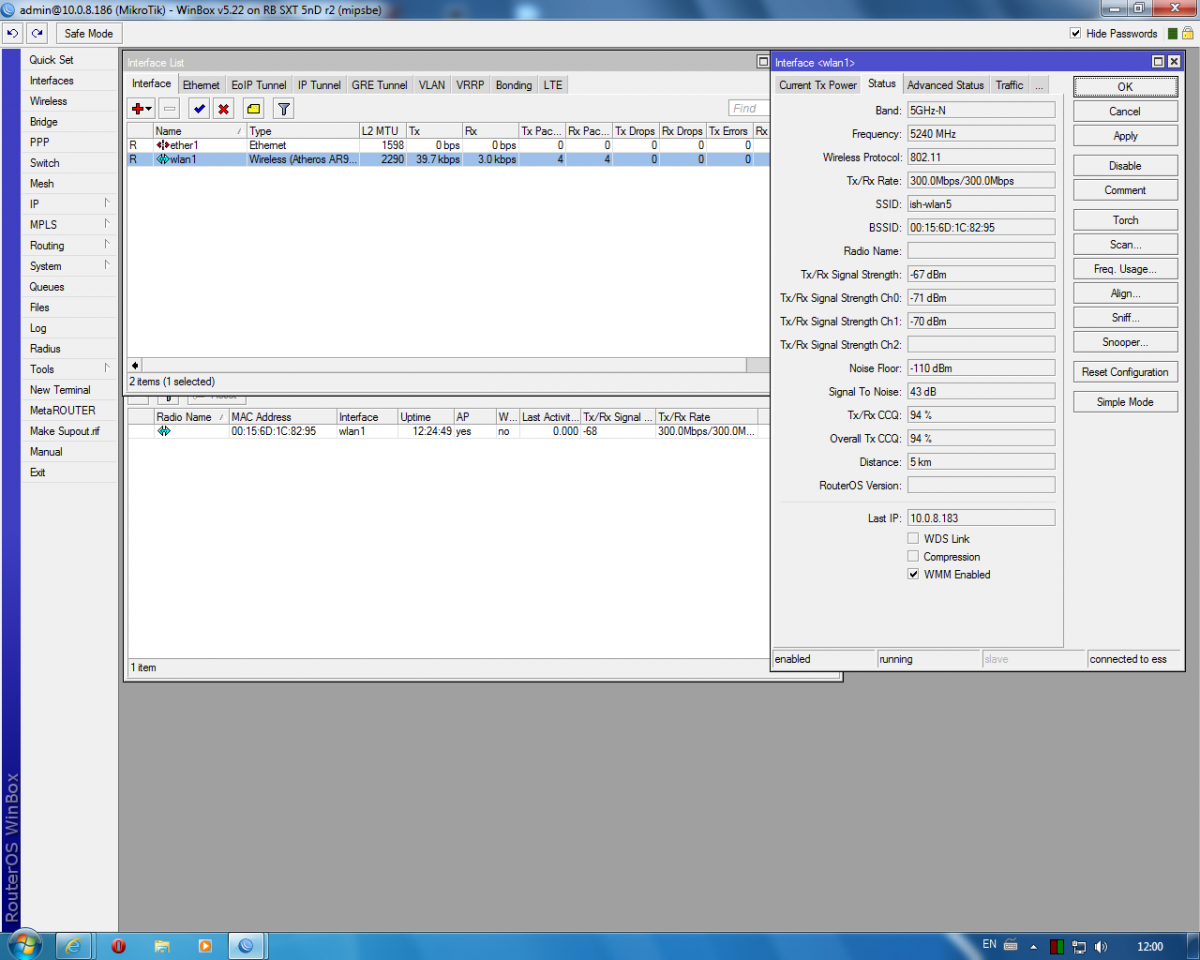Screen dimensions: 1200x960
Task: Open the EoIP Tunnel tab
Action: pyautogui.click(x=258, y=85)
